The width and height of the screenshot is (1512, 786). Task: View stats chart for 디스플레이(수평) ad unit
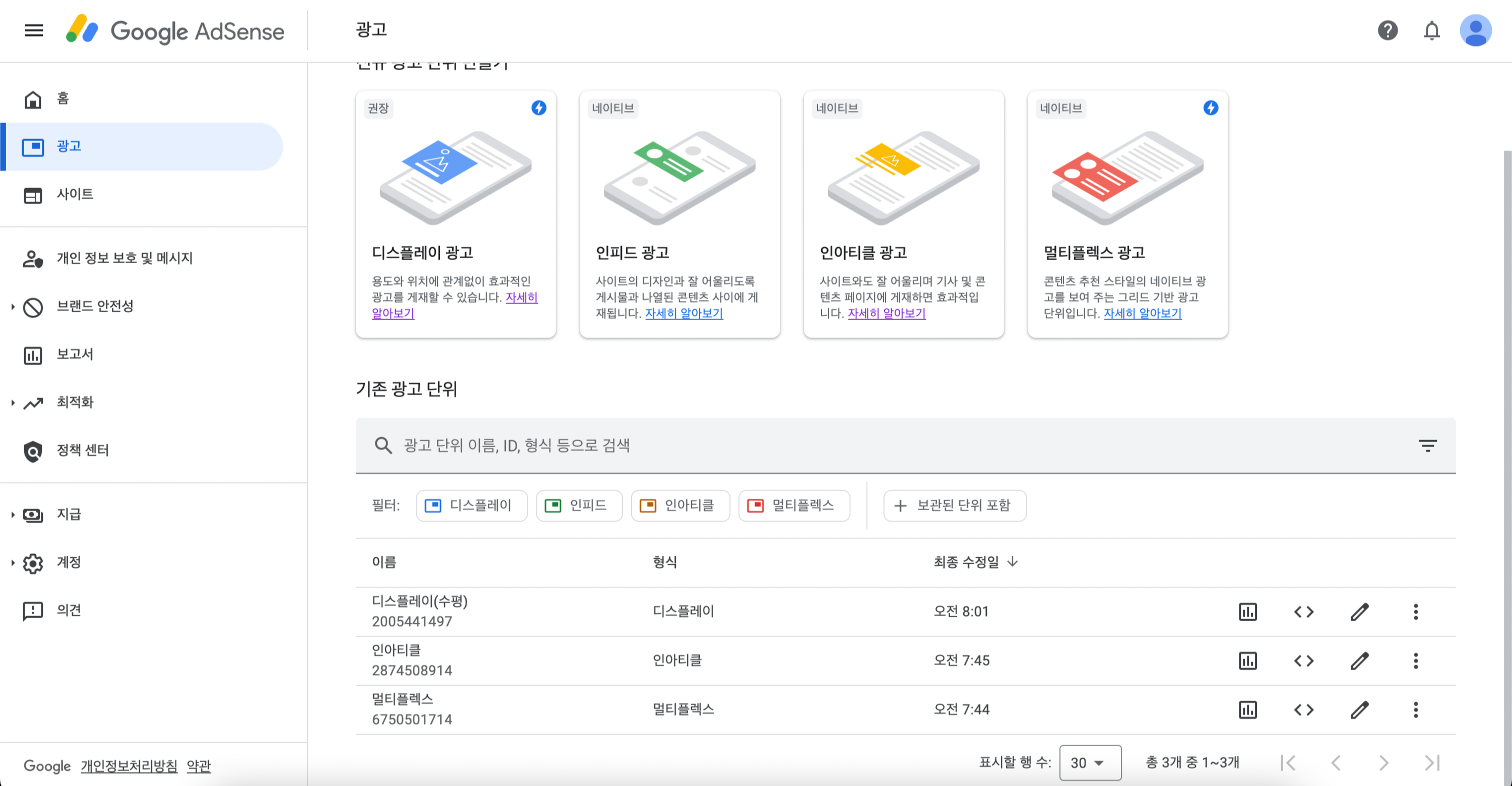[x=1248, y=612]
